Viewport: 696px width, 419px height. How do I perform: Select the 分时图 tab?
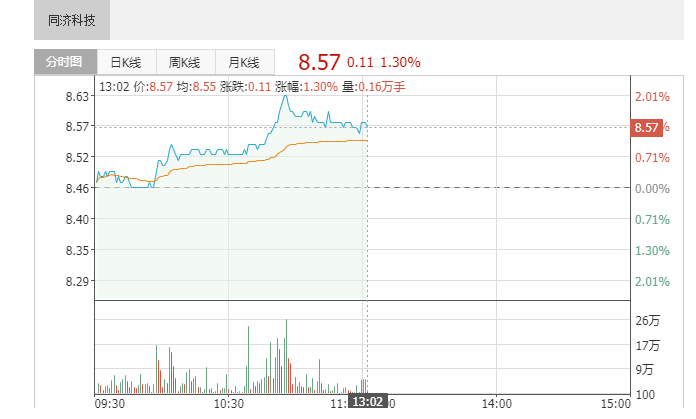tap(65, 62)
